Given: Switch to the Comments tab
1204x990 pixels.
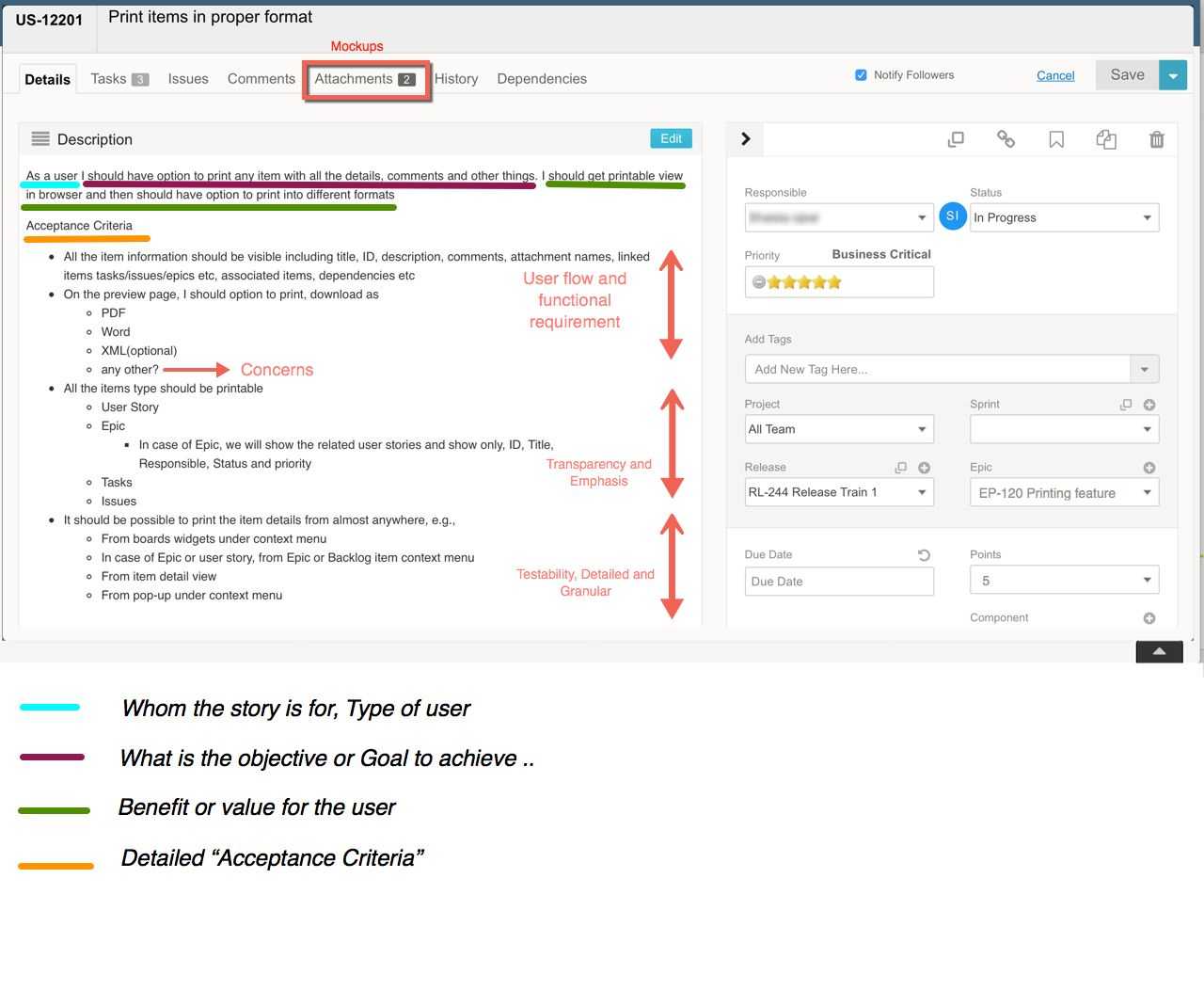Looking at the screenshot, I should (x=261, y=79).
